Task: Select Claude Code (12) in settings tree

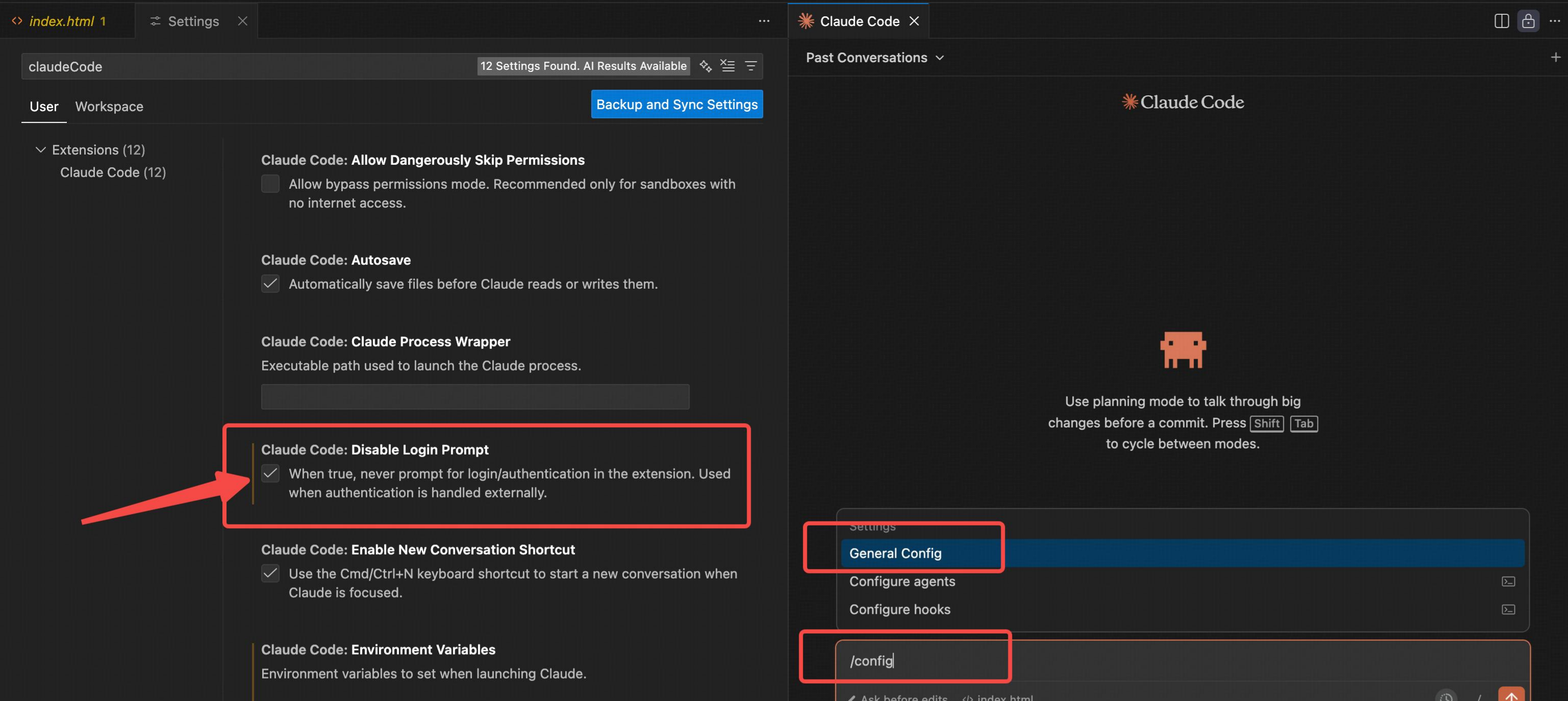Action: pos(113,172)
